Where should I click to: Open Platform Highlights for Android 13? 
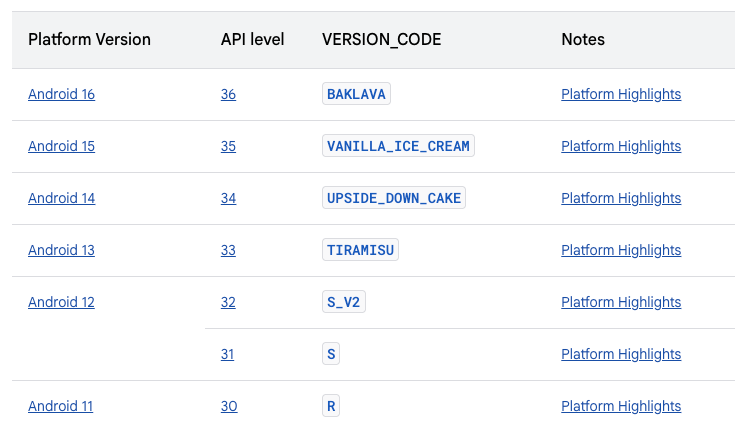pyautogui.click(x=621, y=250)
